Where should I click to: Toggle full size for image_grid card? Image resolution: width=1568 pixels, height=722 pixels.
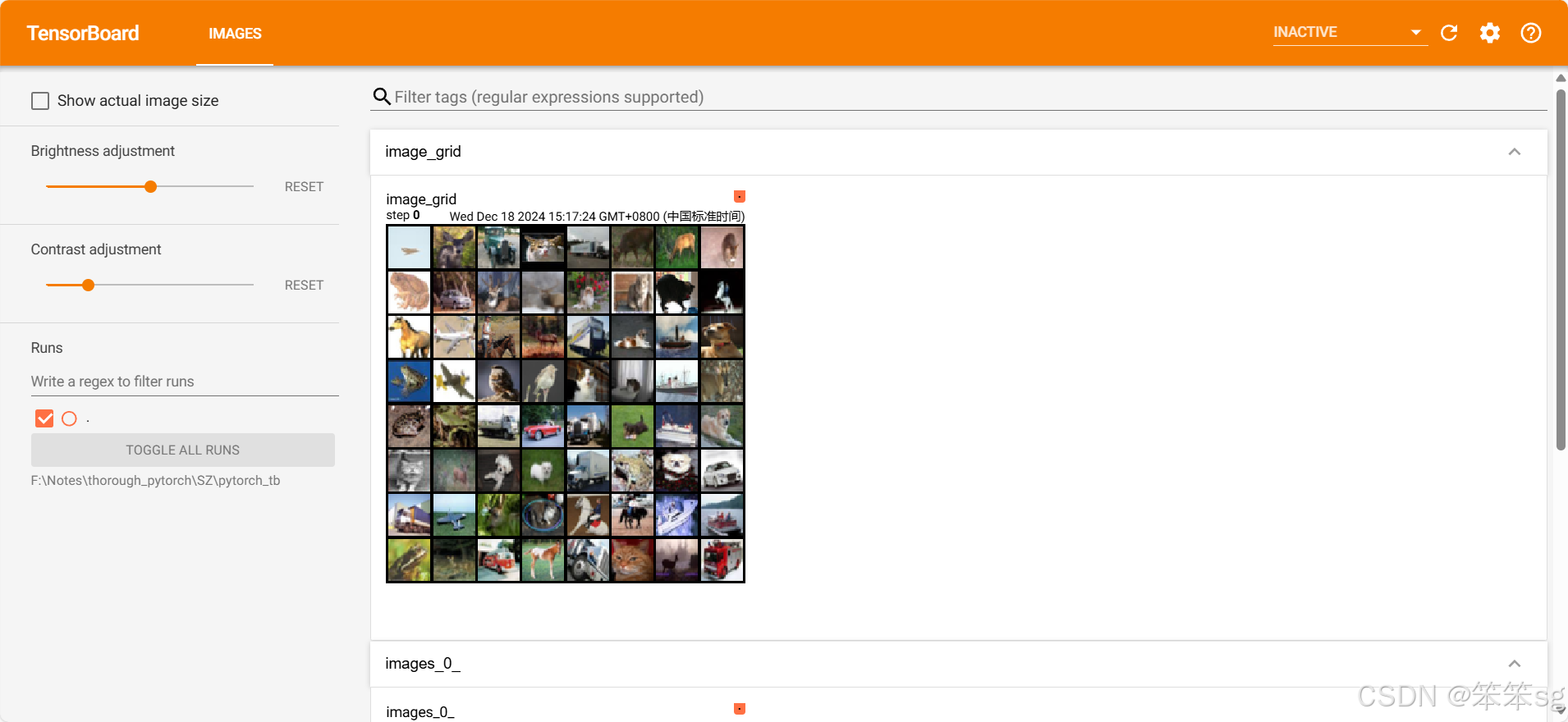[x=740, y=197]
